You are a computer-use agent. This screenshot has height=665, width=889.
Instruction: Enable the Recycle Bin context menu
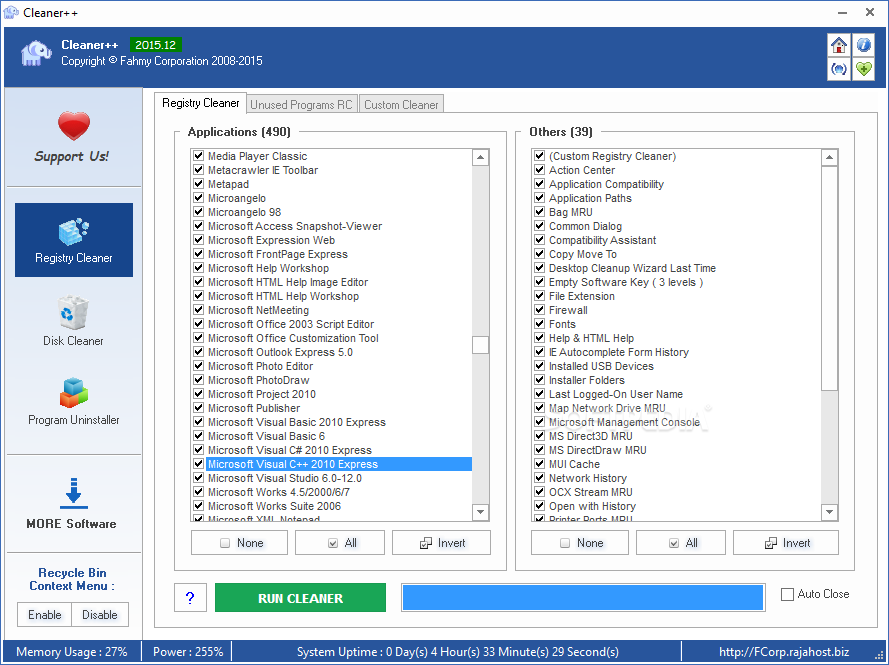pyautogui.click(x=45, y=615)
